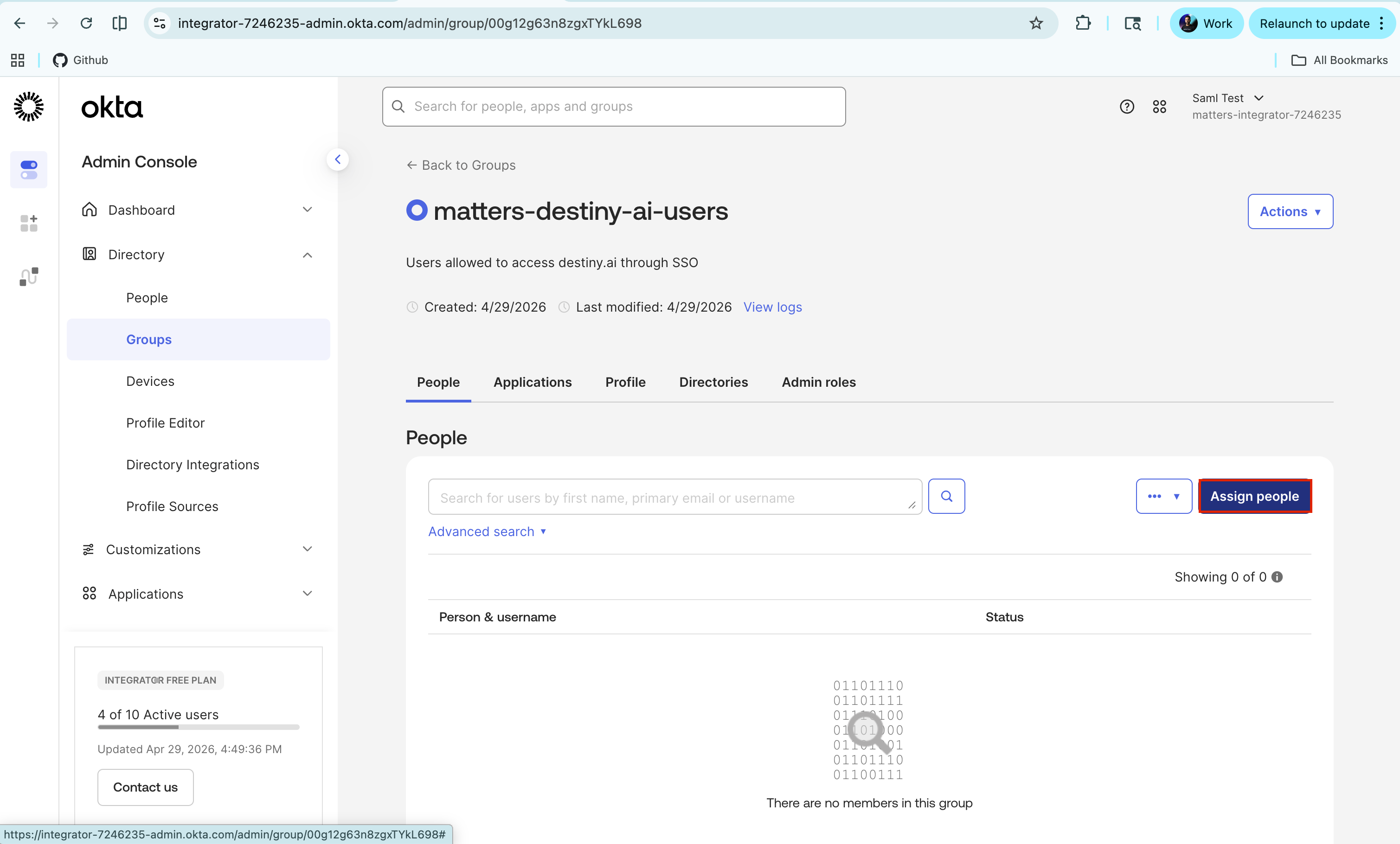The image size is (1400, 844).
Task: Open the Chrome apps grid in bookmarks bar
Action: pyautogui.click(x=18, y=60)
